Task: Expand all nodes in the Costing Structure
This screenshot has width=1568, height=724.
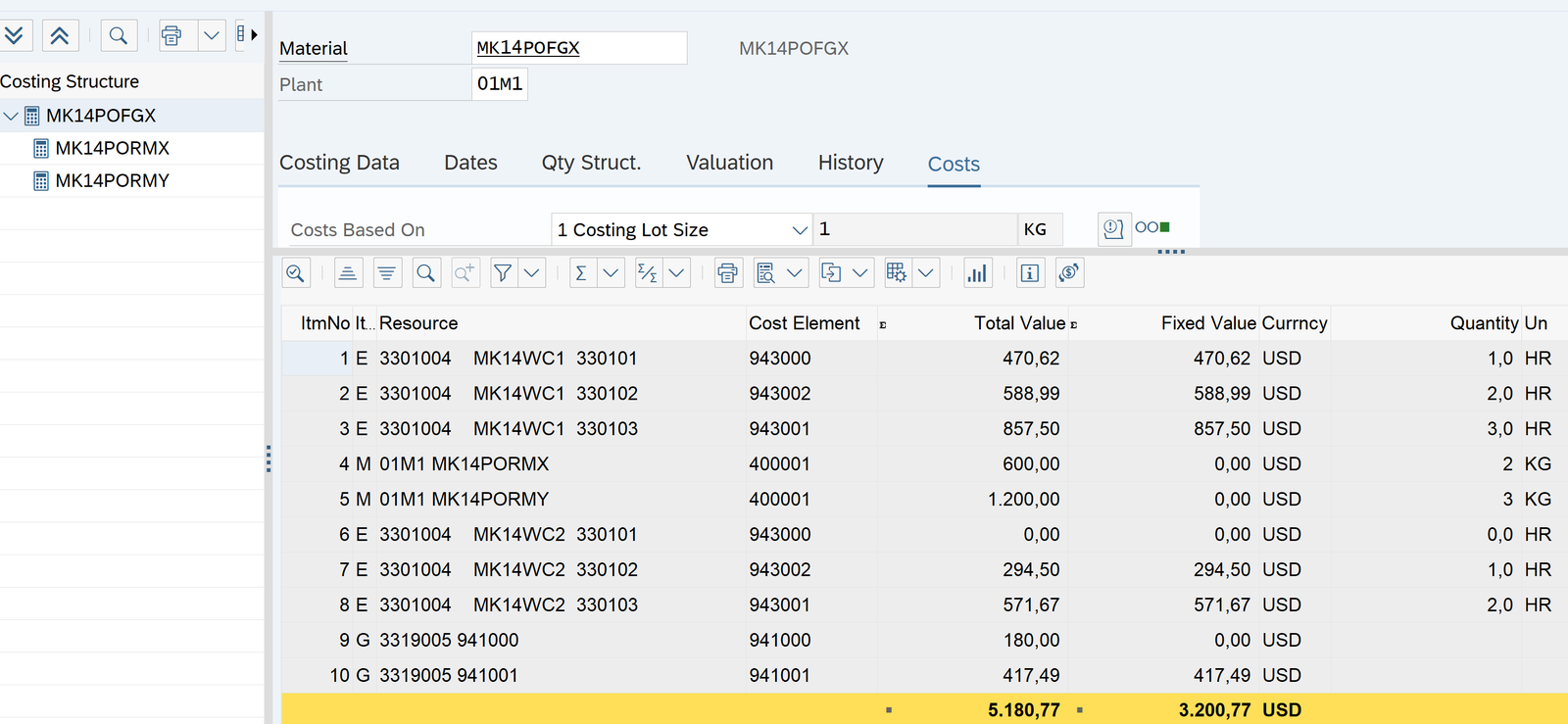Action: point(15,36)
